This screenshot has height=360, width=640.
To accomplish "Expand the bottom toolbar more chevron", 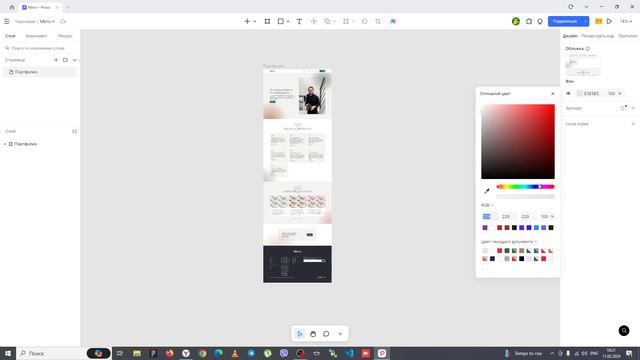I will tap(340, 334).
